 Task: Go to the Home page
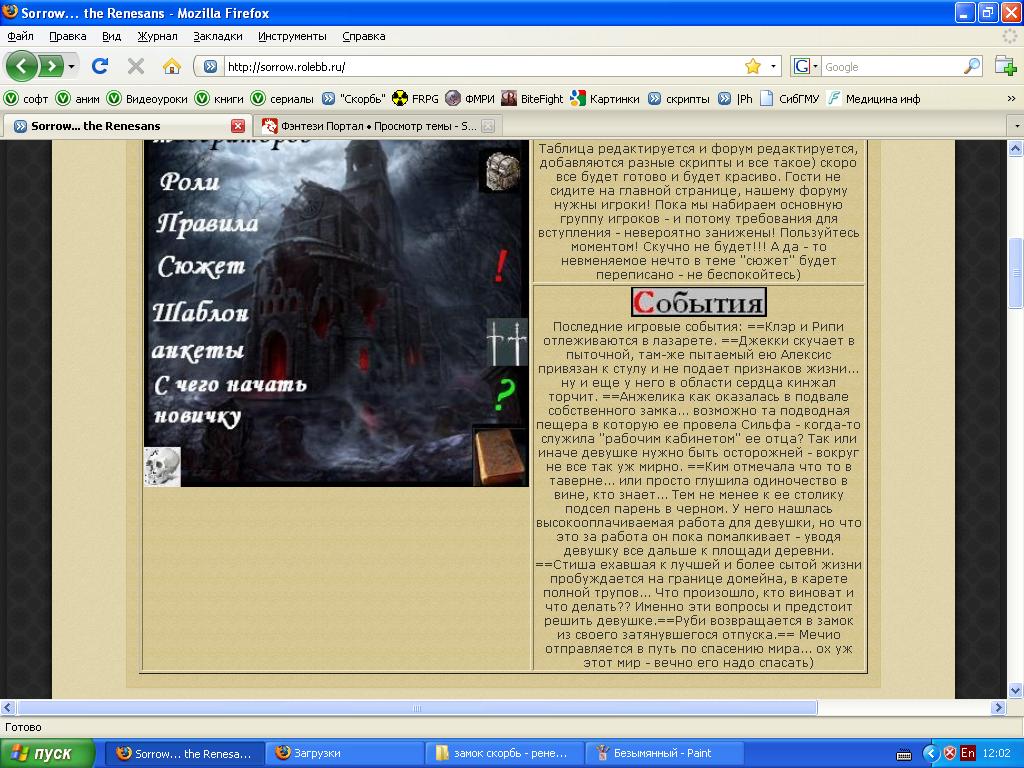tap(172, 66)
